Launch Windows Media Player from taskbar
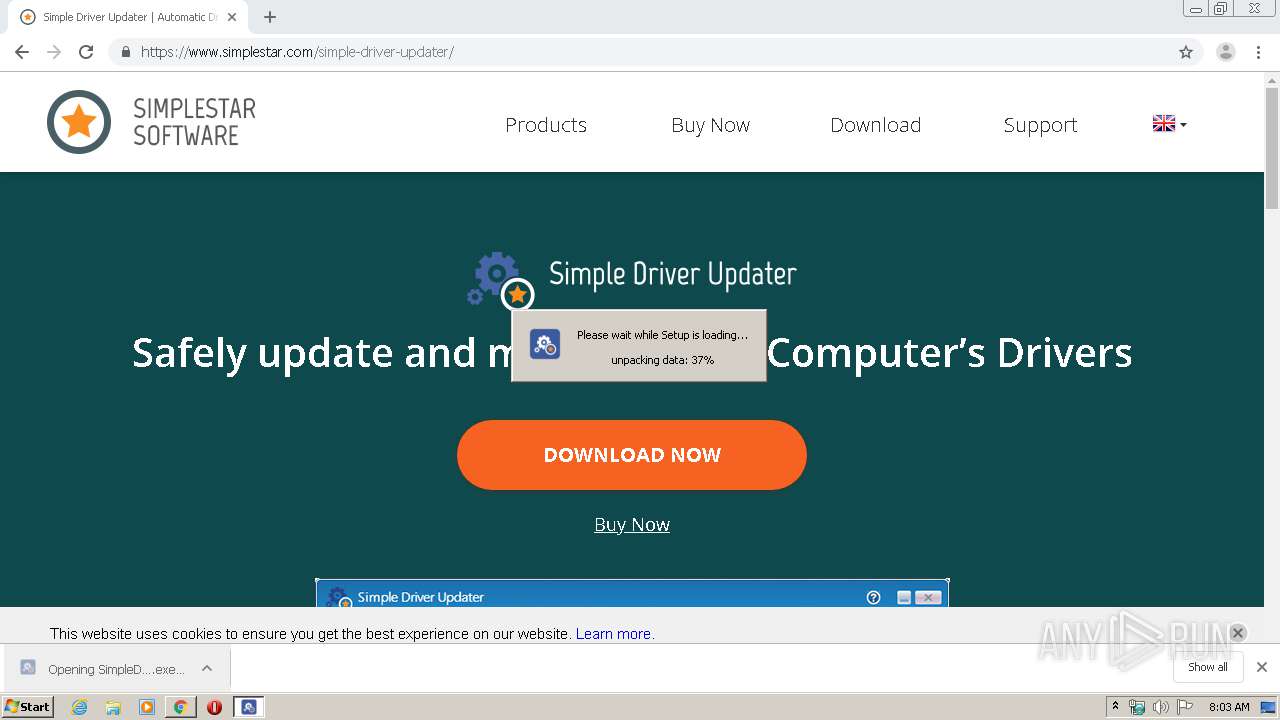Screen dimensions: 1280x720 (147, 707)
